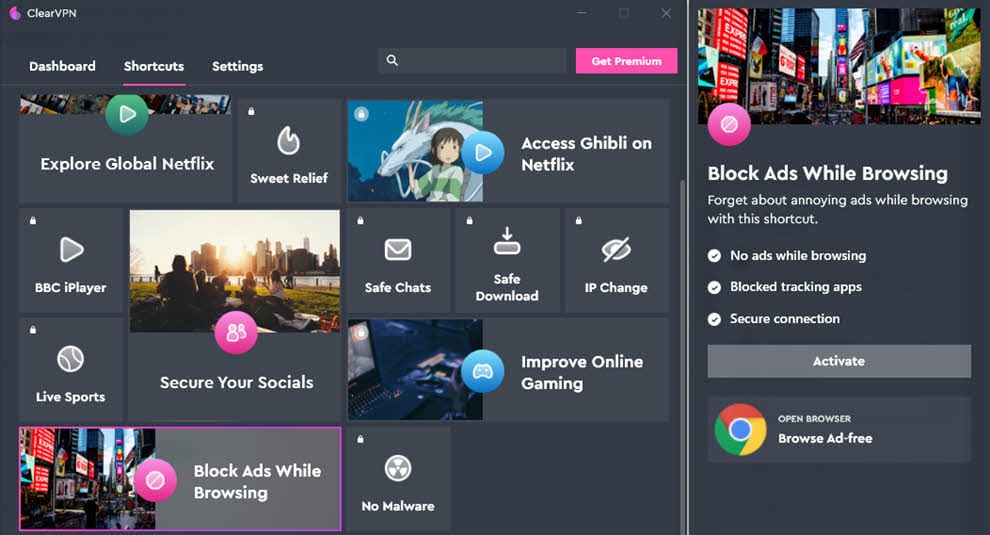Click the lock icon on Safe Download tile
The image size is (990, 535).
(470, 220)
